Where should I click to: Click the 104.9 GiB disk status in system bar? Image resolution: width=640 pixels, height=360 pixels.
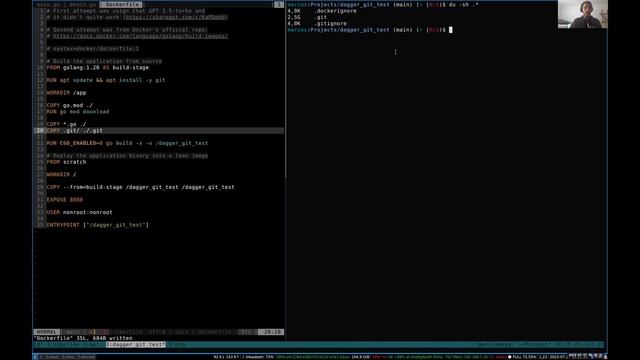coord(360,357)
